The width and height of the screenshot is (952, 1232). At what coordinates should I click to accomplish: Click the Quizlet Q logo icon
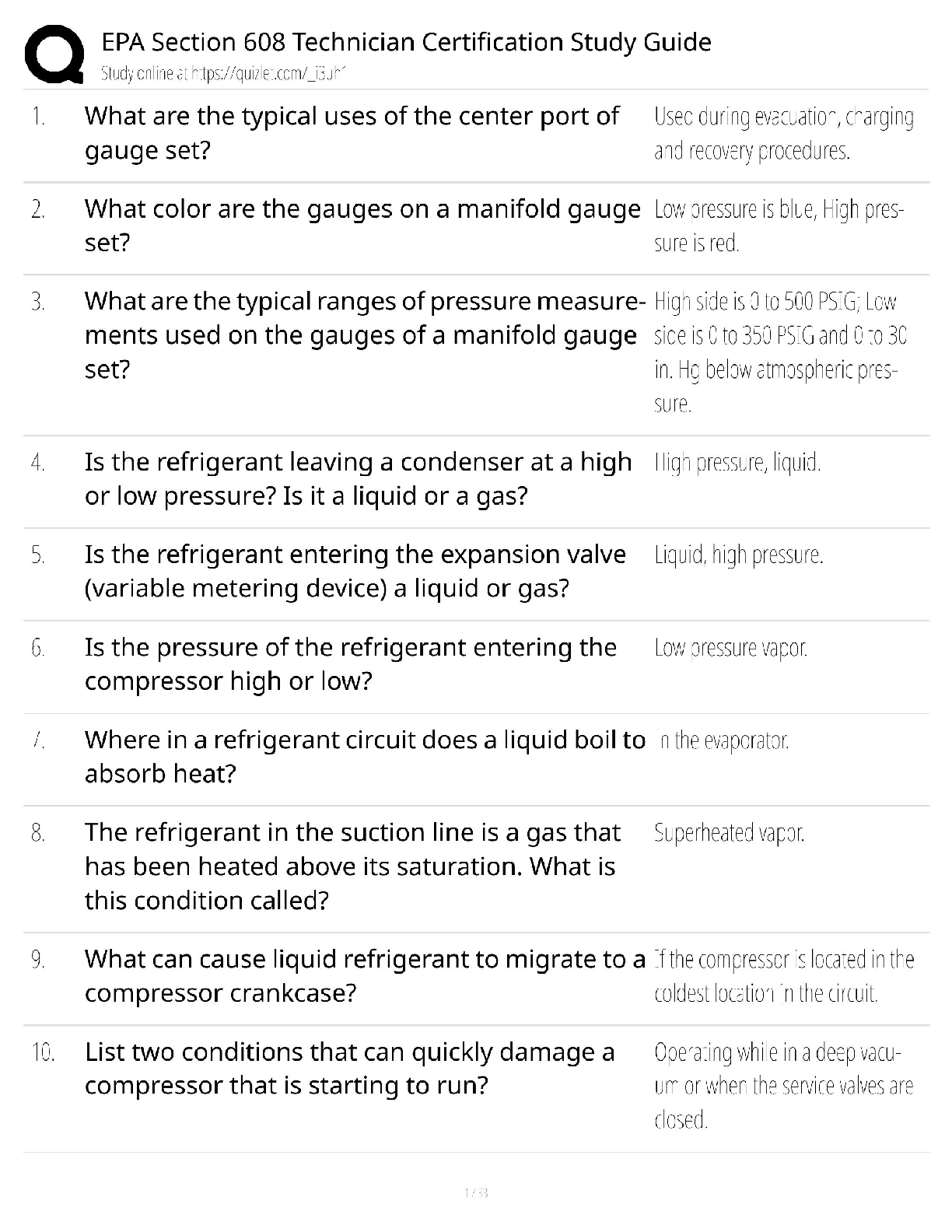[x=54, y=53]
